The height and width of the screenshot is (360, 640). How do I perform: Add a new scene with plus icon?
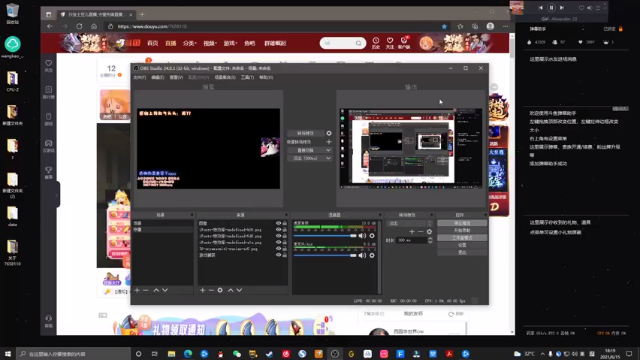[137, 290]
